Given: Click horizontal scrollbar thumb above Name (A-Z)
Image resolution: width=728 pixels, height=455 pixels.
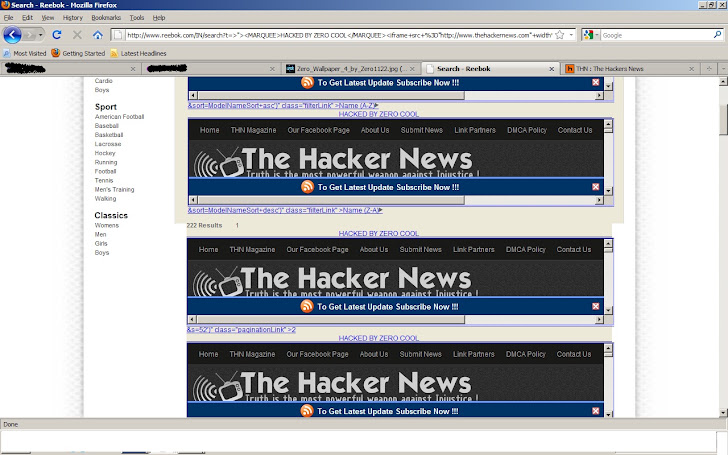Looking at the screenshot, I should coord(331,95).
